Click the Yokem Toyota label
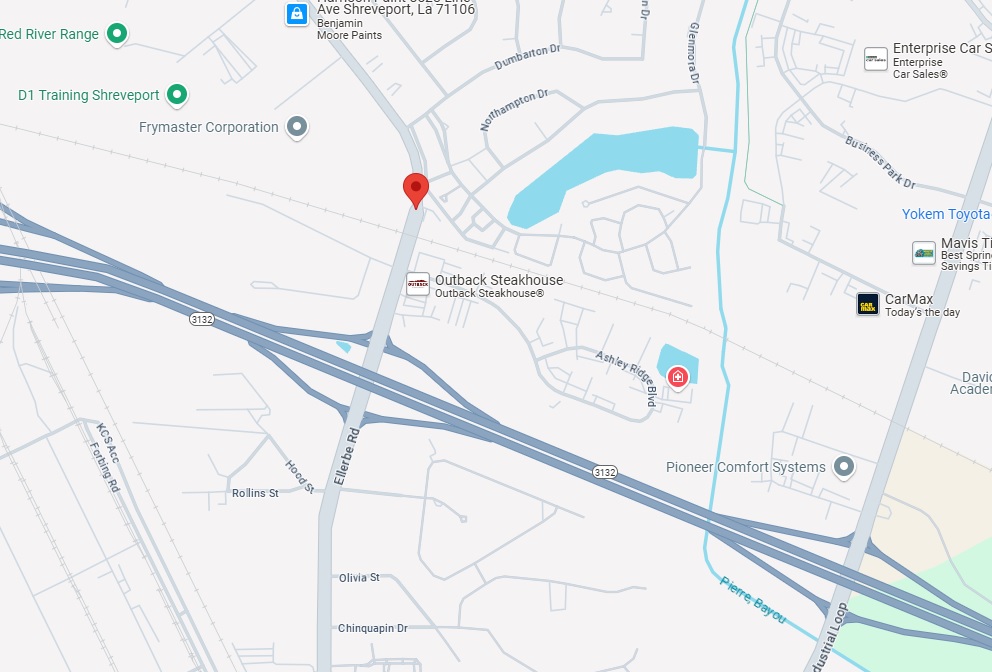This screenshot has height=672, width=992. pos(946,215)
